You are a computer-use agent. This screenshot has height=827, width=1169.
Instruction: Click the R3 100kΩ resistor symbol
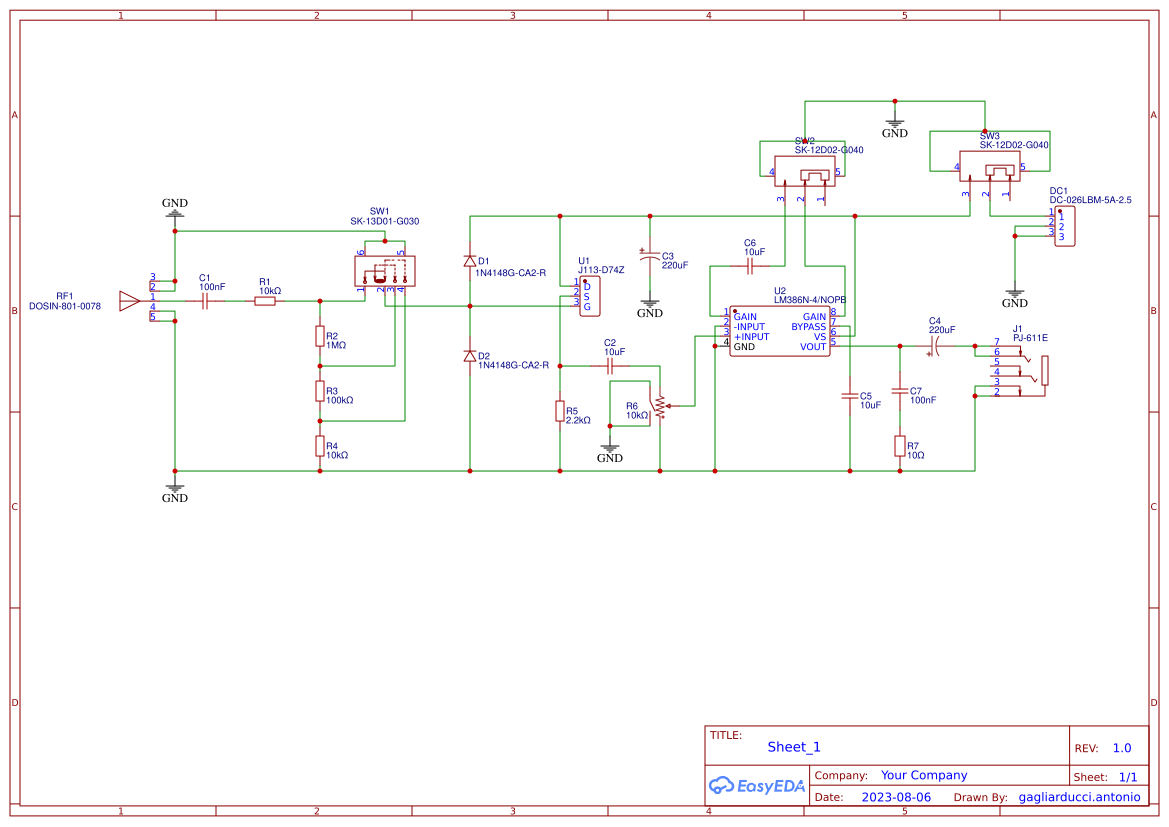[x=320, y=392]
